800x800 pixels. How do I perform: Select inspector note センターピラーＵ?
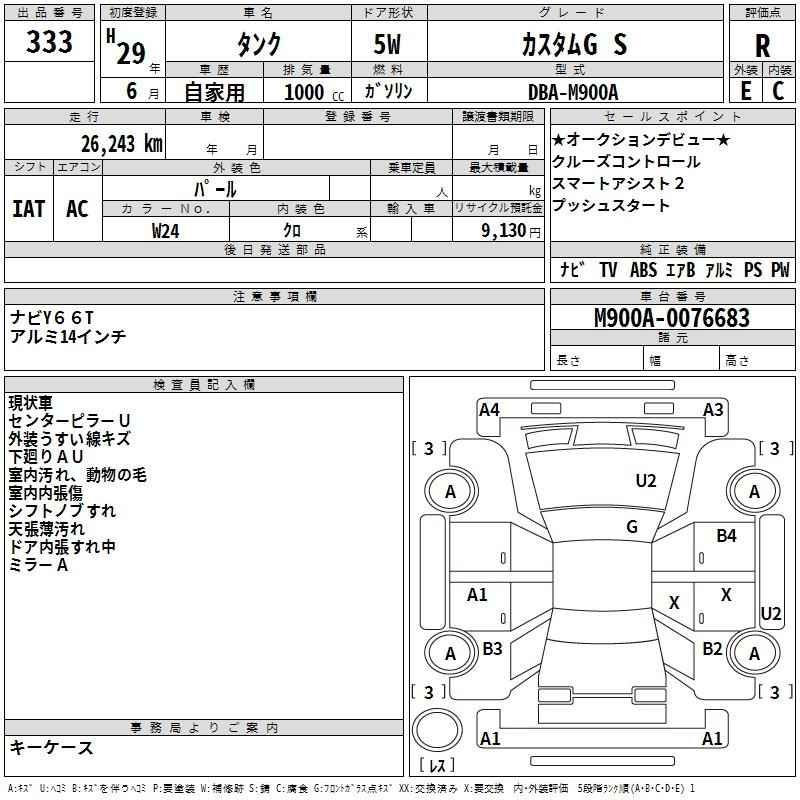69,421
